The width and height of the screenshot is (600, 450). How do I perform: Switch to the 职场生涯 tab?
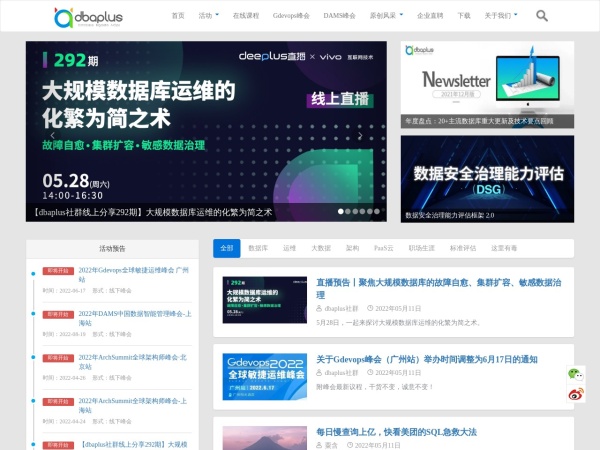tap(422, 248)
